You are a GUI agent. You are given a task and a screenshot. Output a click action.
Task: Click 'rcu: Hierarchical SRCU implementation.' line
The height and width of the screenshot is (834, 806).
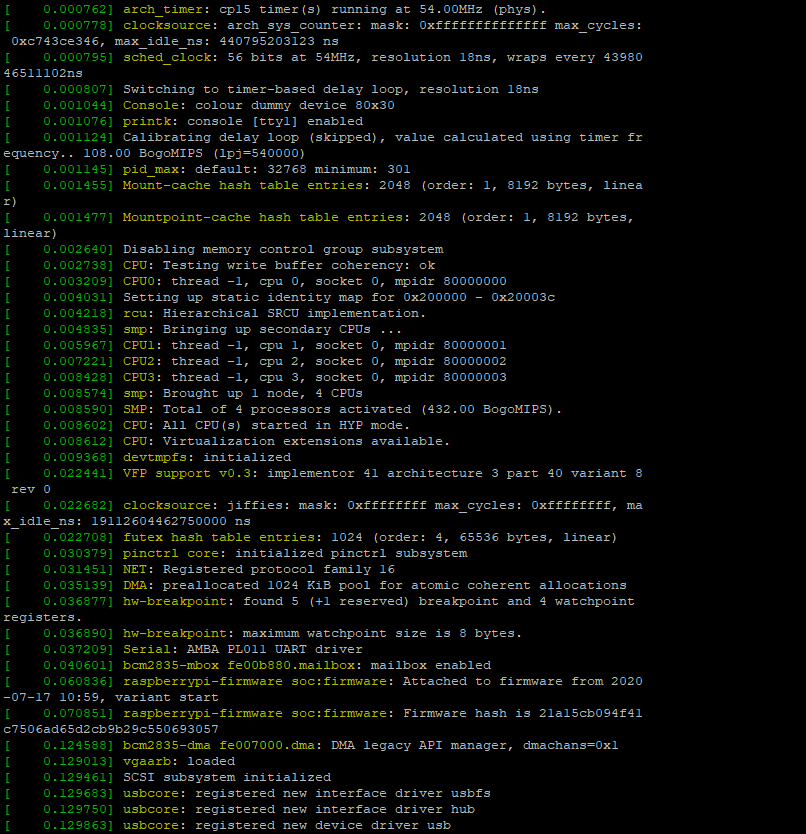click(274, 313)
